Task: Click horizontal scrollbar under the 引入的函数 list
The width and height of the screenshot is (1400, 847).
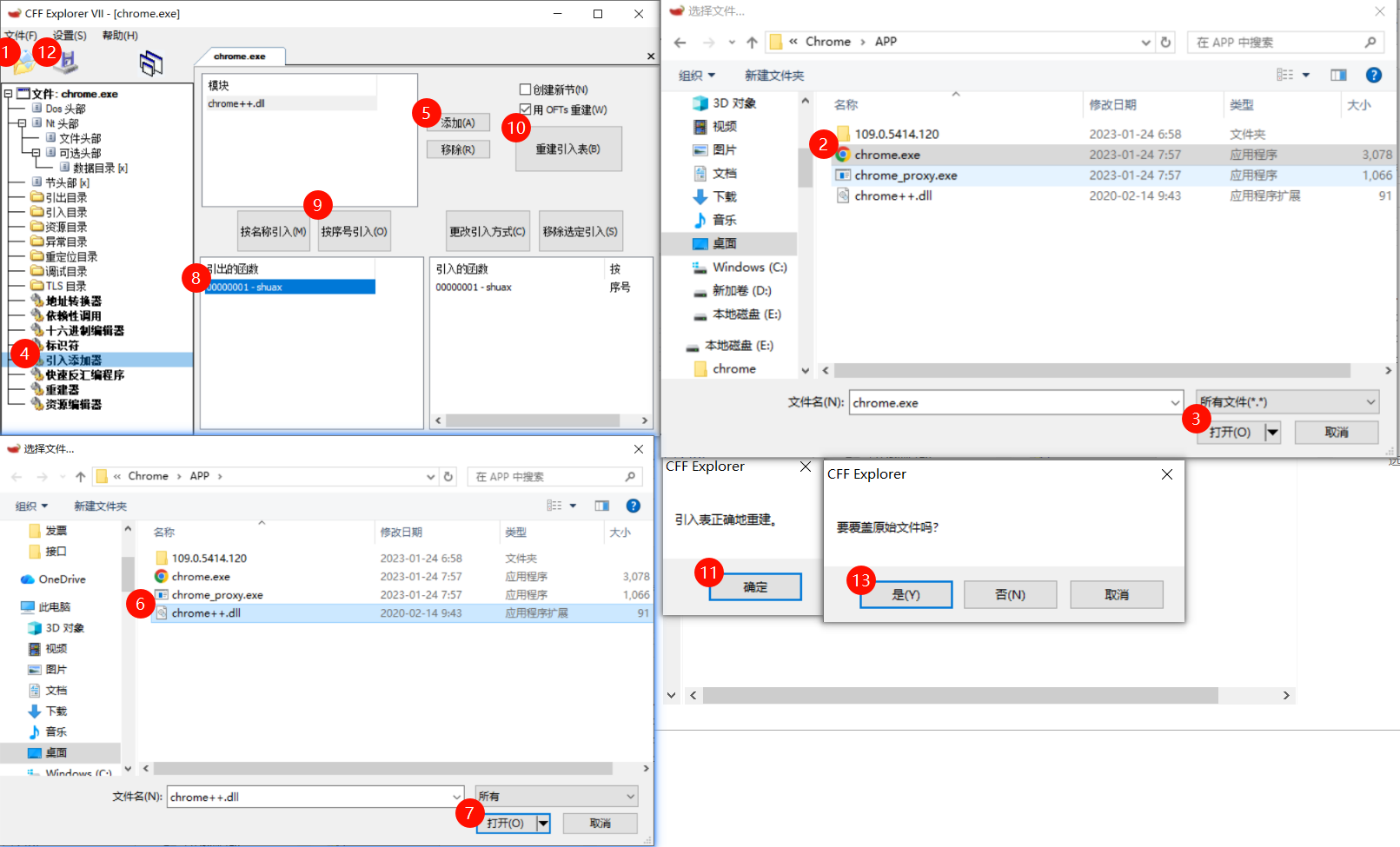Action: (x=541, y=420)
